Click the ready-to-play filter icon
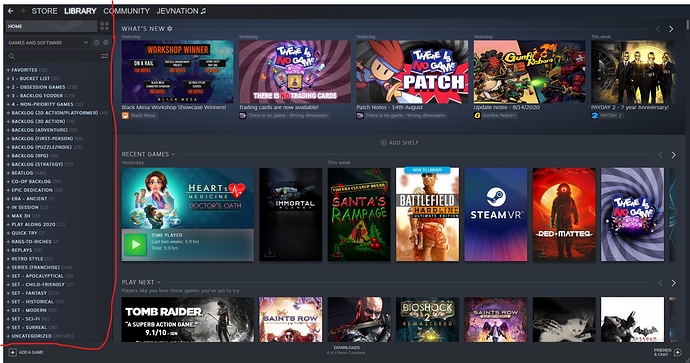This screenshot has height=363, width=690. (106, 43)
